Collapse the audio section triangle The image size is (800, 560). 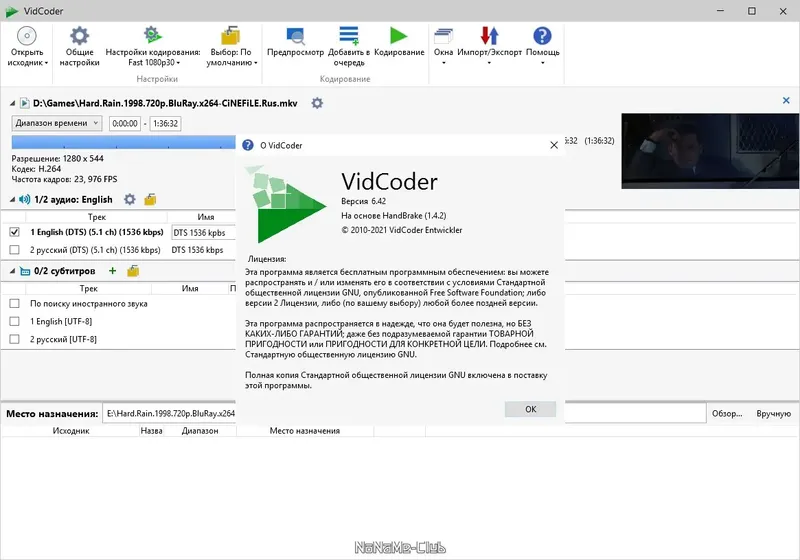[12, 199]
